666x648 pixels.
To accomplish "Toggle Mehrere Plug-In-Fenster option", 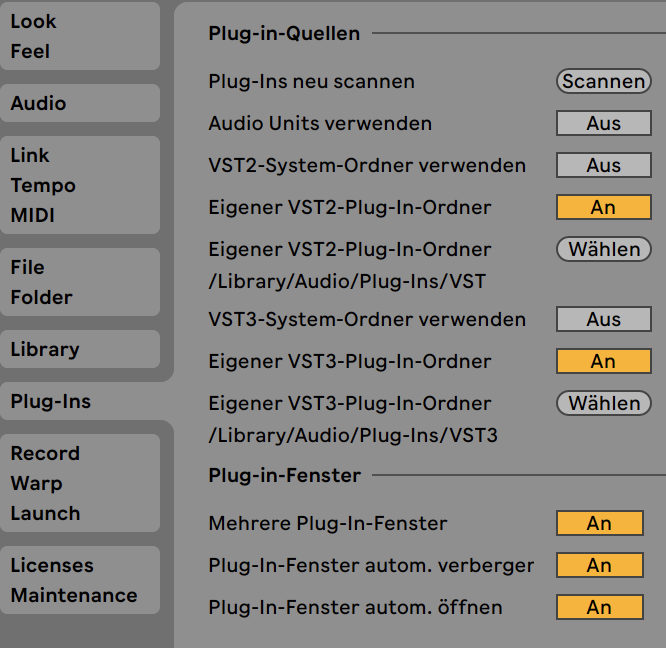I will [599, 524].
